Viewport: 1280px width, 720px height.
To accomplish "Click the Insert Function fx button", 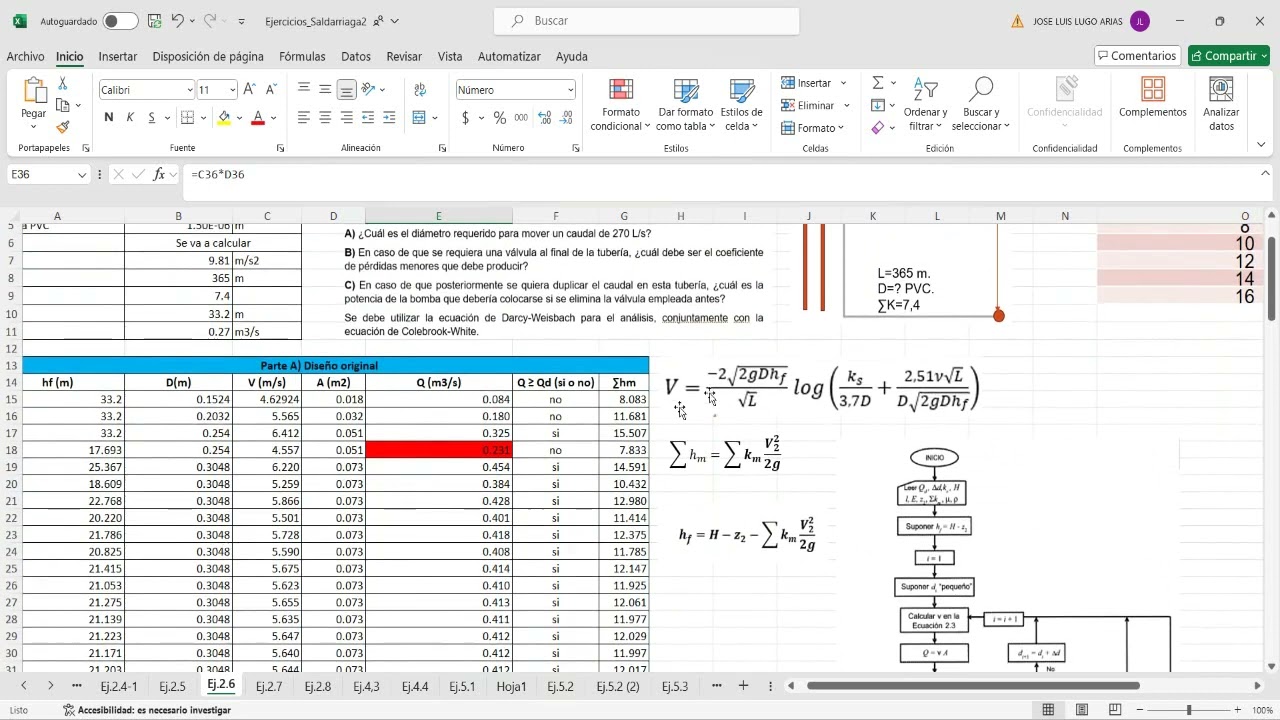I will click(159, 174).
